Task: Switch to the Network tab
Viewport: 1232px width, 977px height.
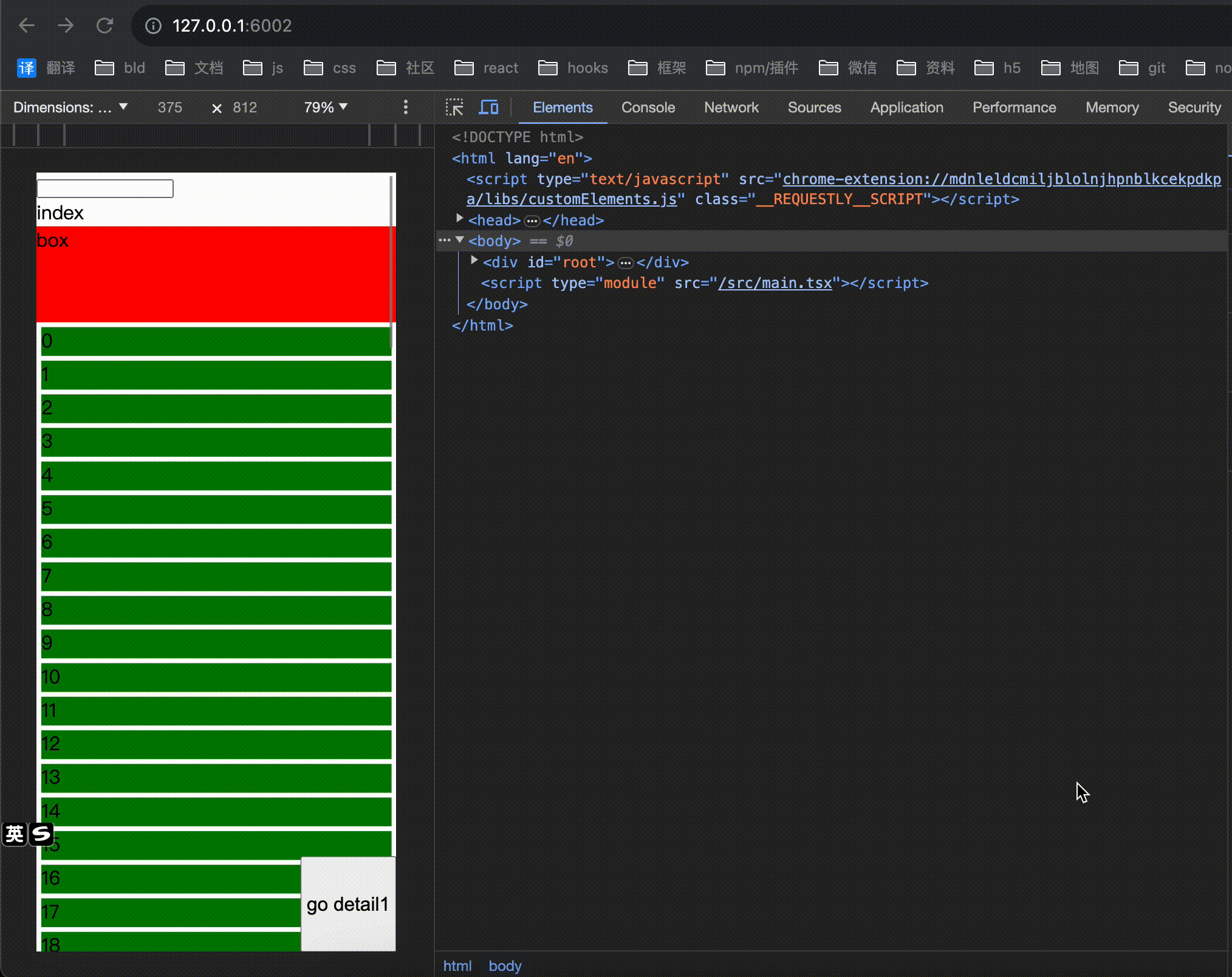Action: (x=731, y=108)
